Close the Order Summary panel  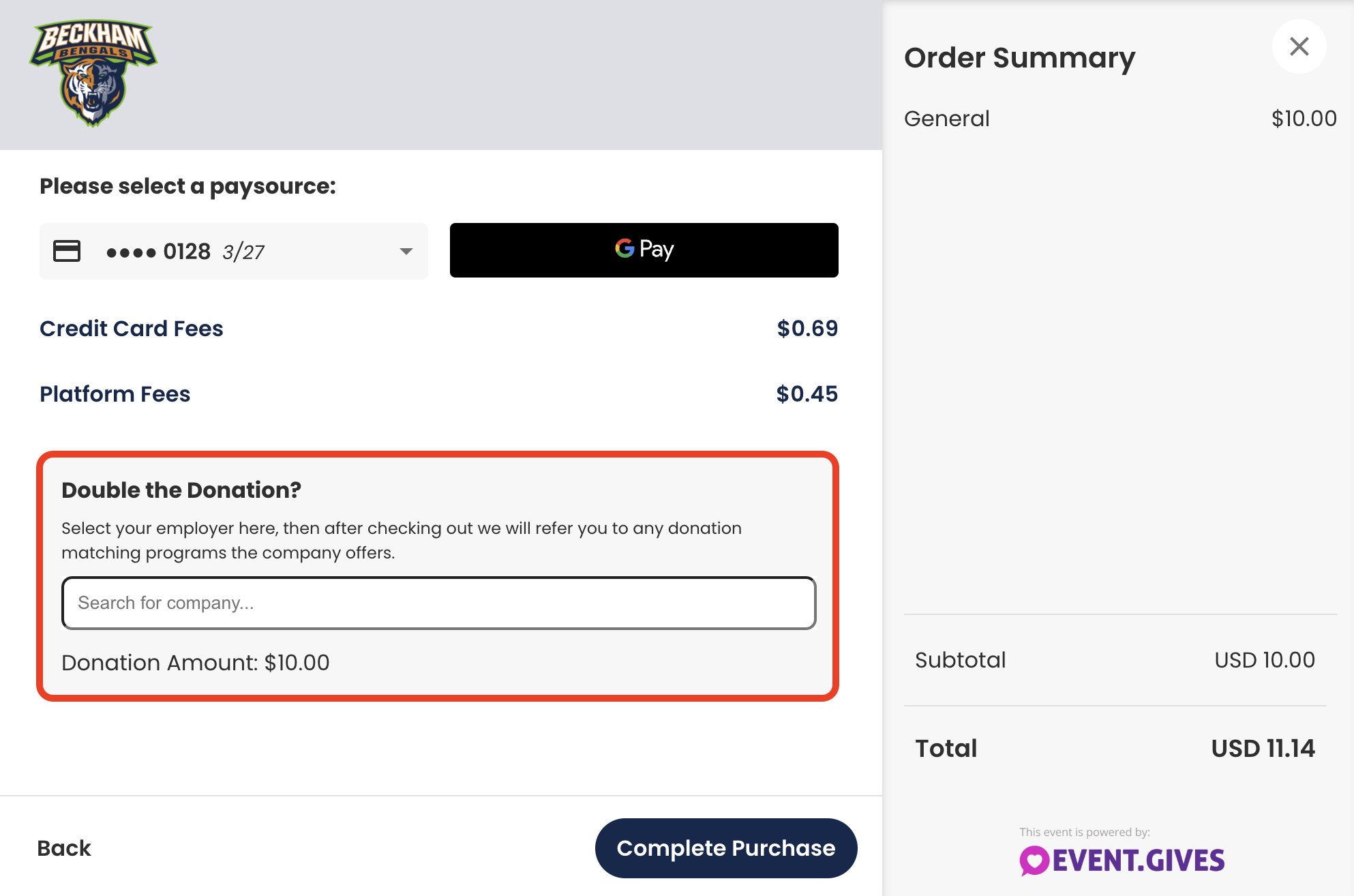(x=1299, y=46)
